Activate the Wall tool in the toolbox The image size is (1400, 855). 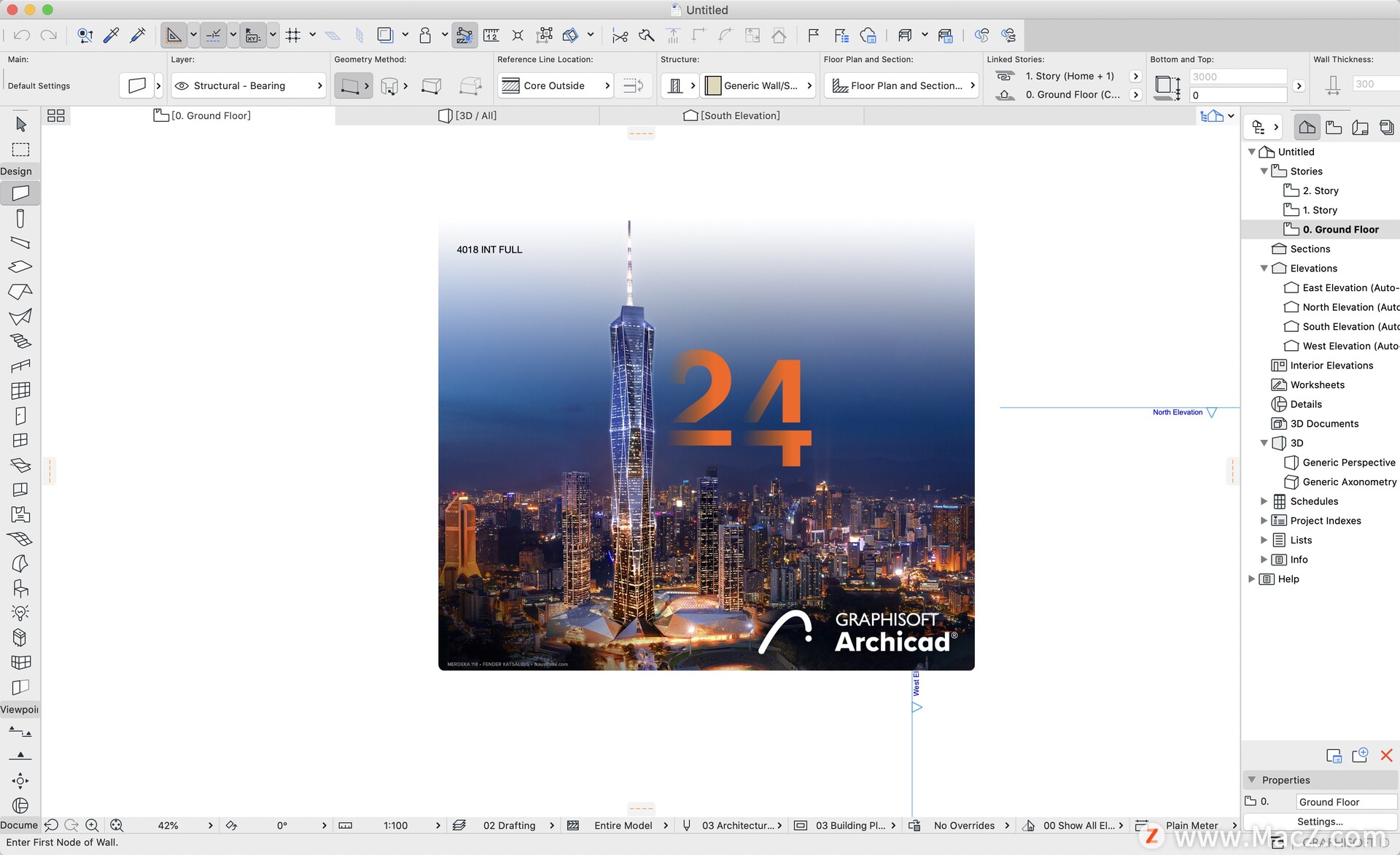(20, 193)
